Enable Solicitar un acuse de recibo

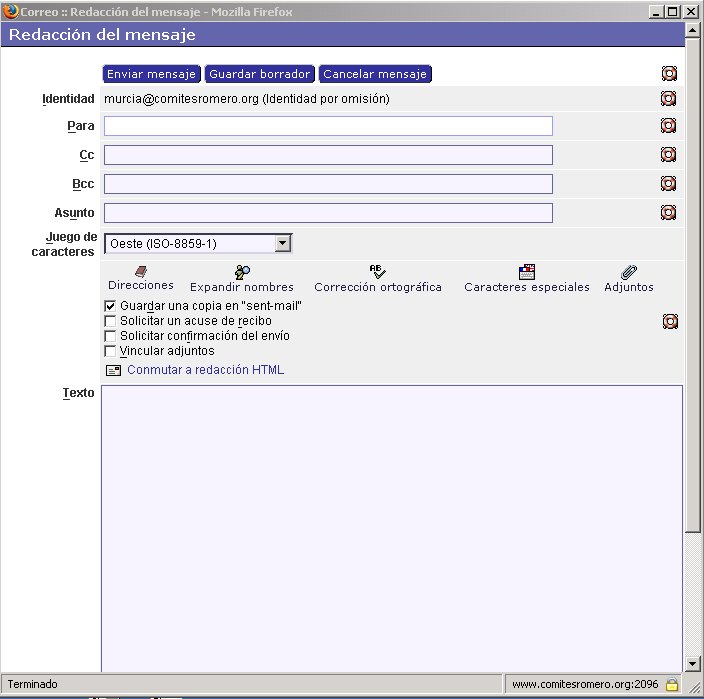pos(110,321)
